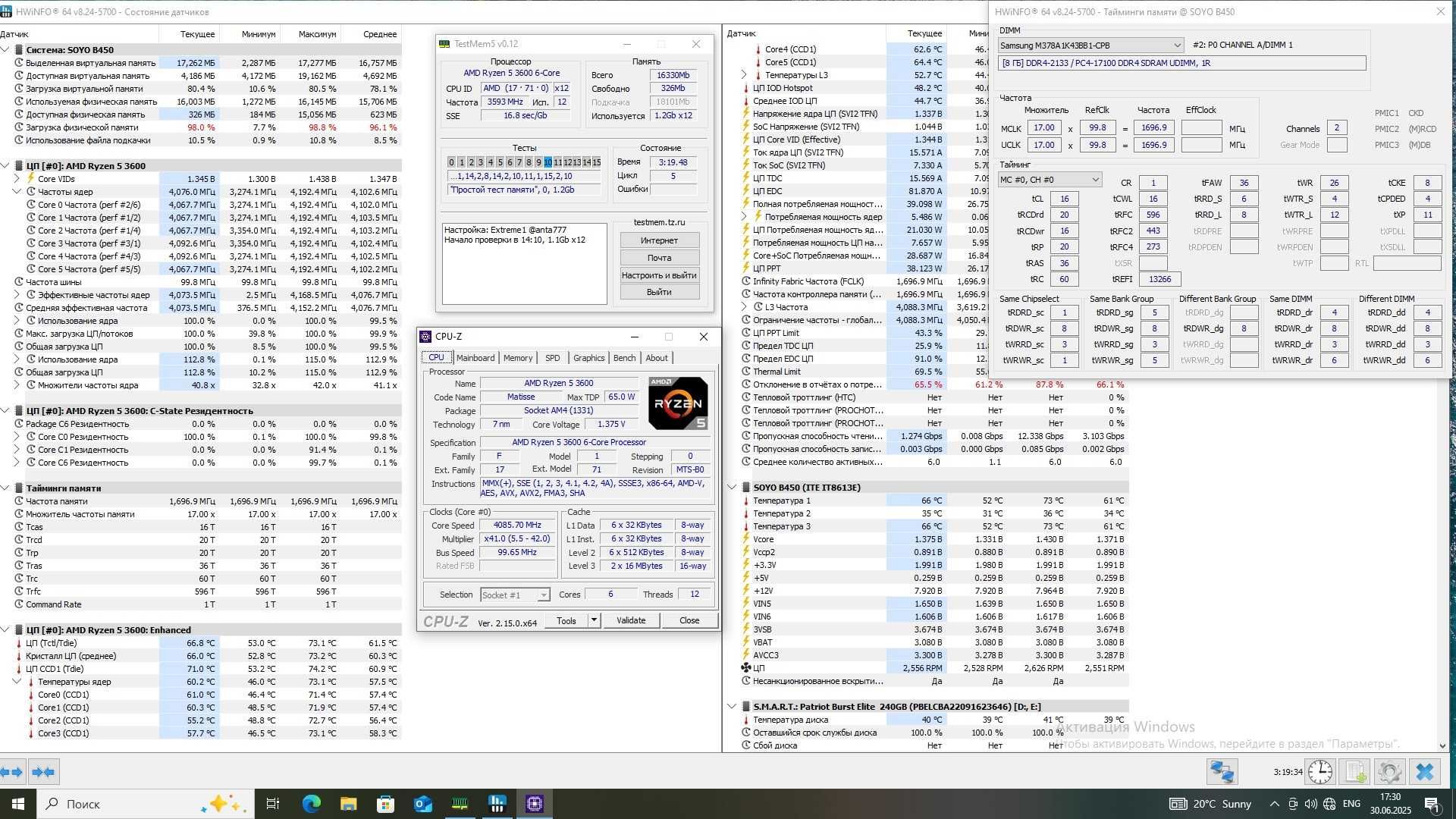The image size is (1456, 819).
Task: Start logging with the sheet-plus icon
Action: 1355,772
